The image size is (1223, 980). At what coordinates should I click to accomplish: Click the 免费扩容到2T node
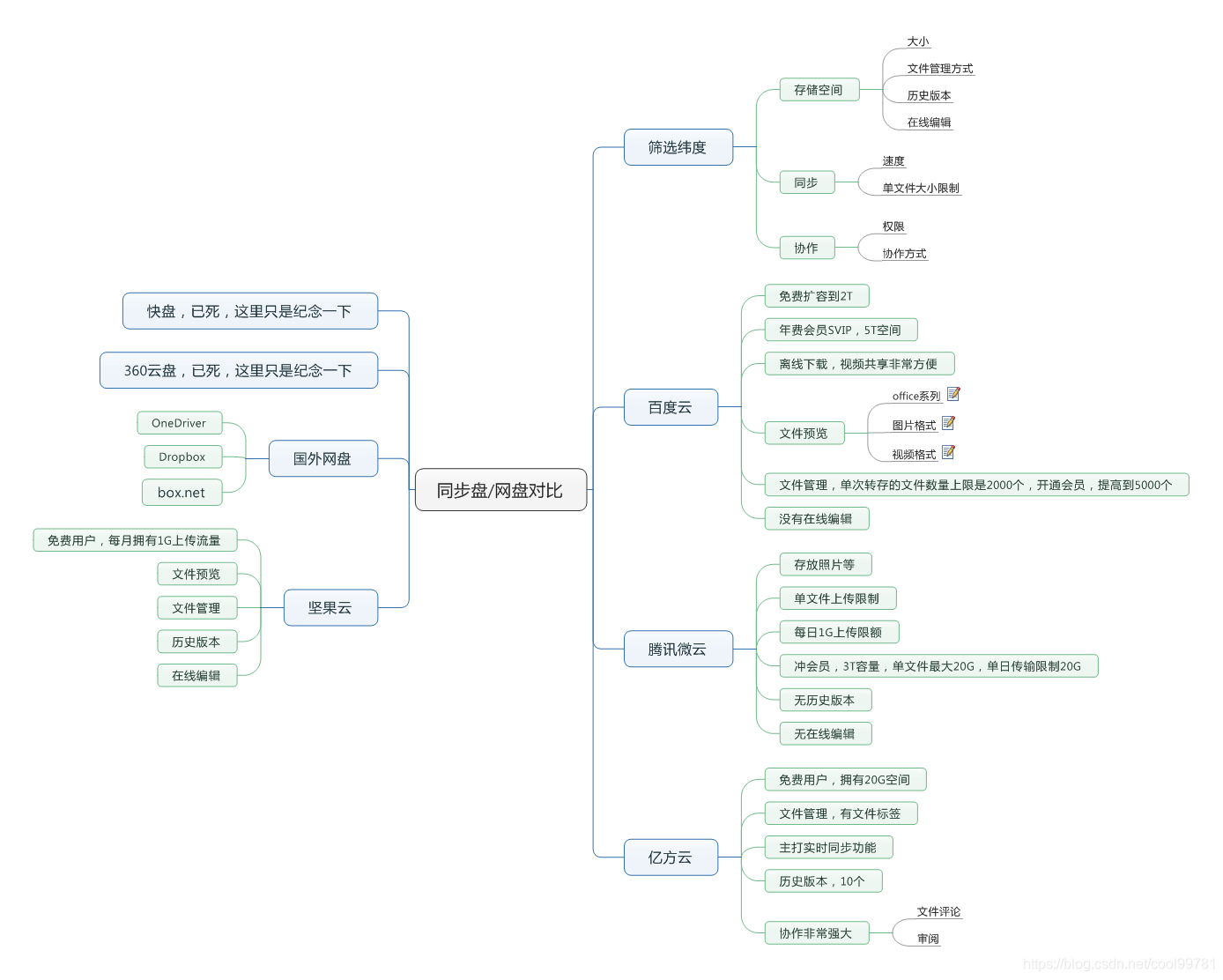click(x=817, y=296)
